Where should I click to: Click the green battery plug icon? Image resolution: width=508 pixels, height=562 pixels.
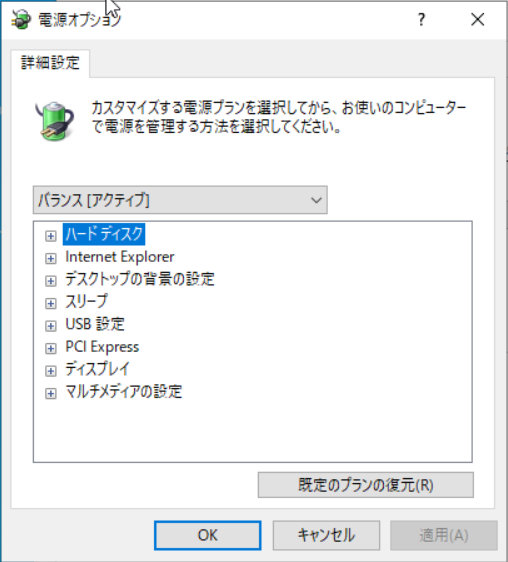(x=55, y=121)
